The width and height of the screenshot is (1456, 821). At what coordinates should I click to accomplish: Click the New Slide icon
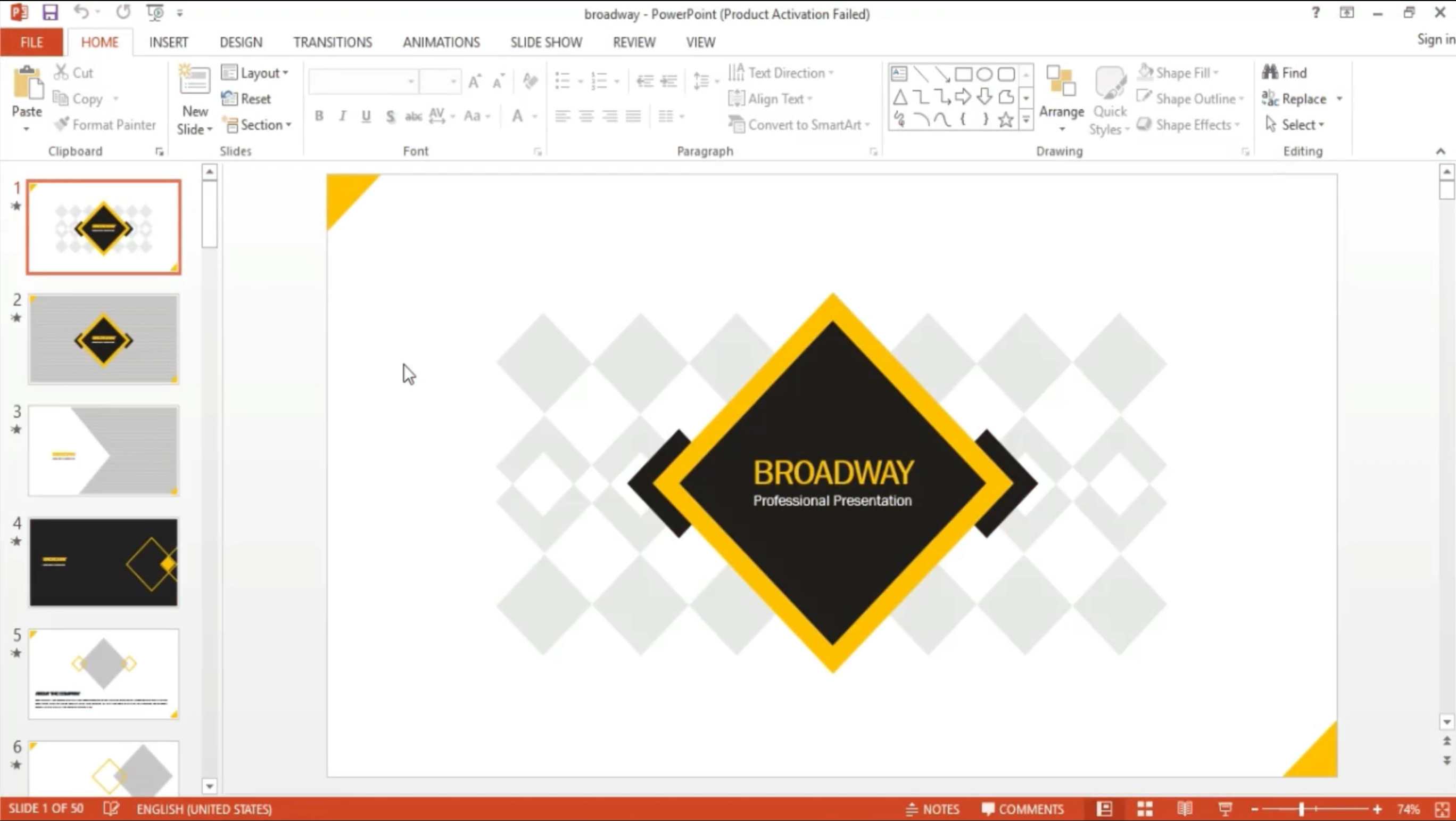pyautogui.click(x=194, y=80)
